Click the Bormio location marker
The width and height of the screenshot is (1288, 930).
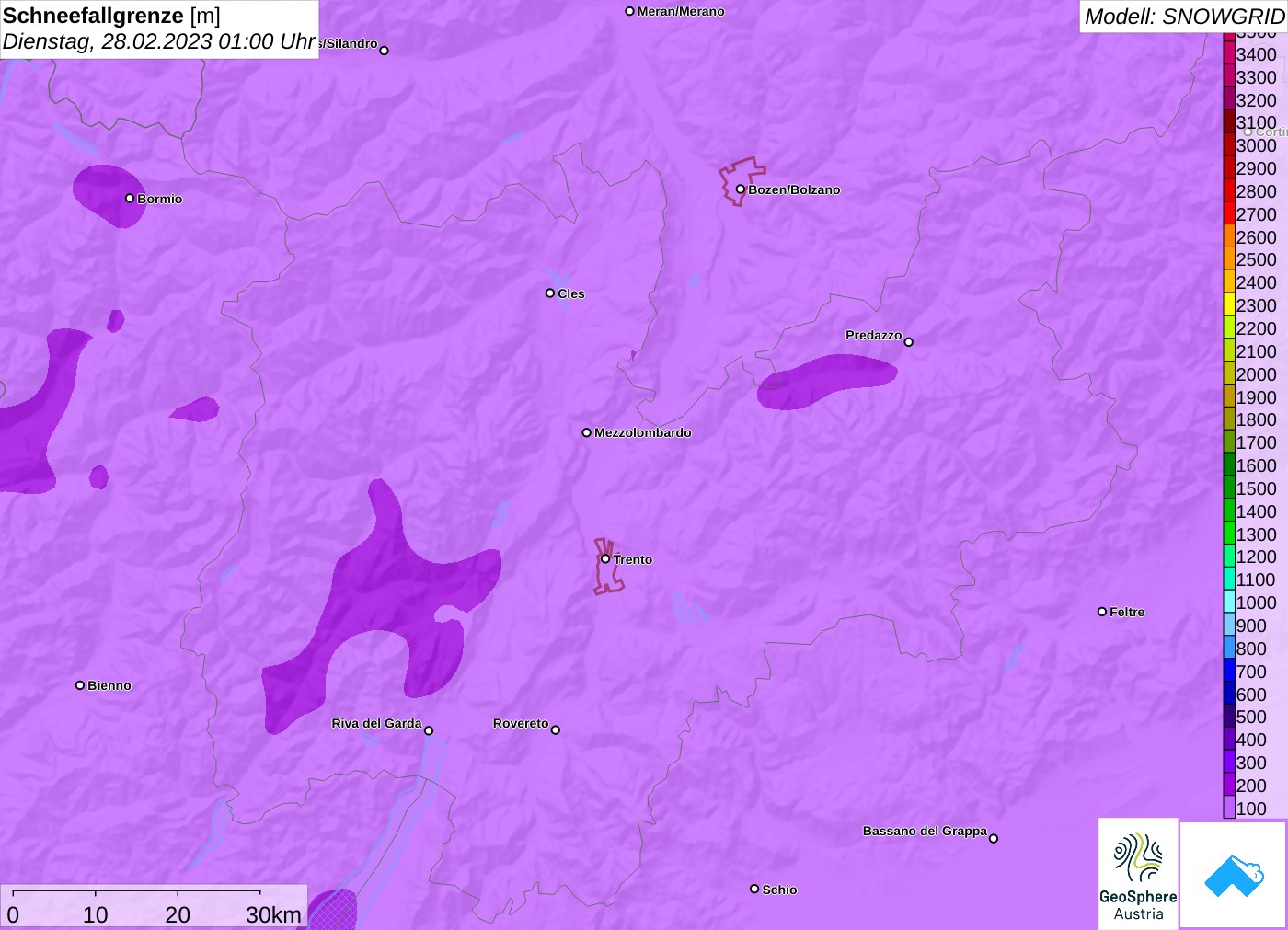pyautogui.click(x=130, y=198)
